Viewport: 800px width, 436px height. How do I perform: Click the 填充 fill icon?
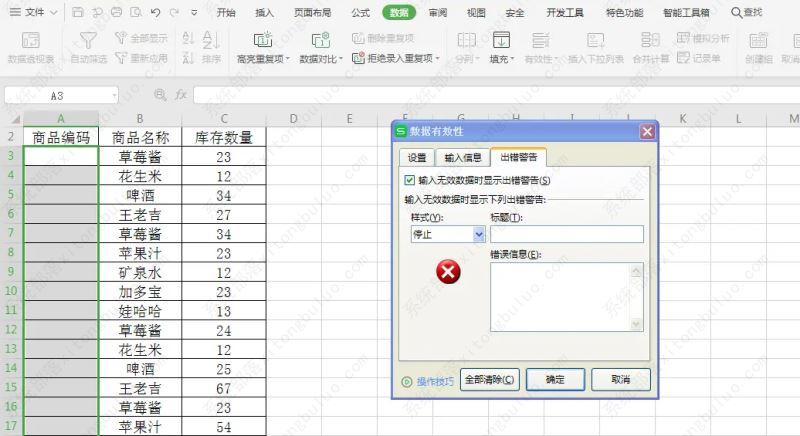click(x=501, y=40)
